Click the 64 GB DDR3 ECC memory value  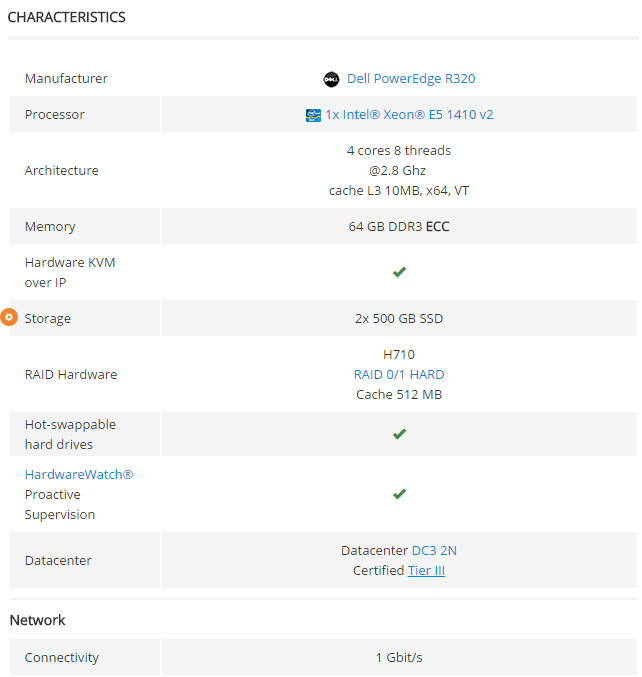(x=399, y=227)
